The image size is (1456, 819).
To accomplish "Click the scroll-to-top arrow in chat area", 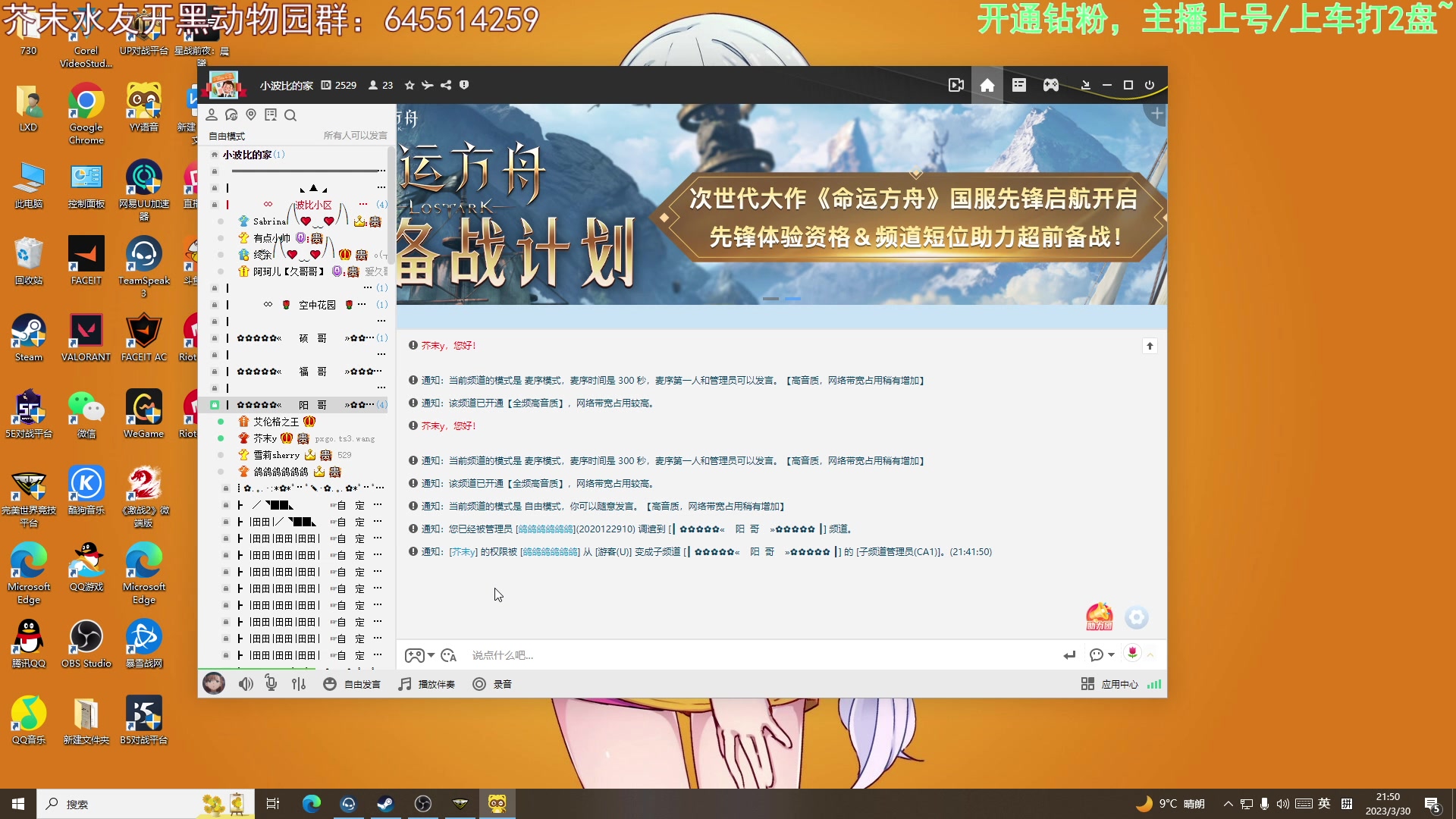I will [x=1150, y=346].
